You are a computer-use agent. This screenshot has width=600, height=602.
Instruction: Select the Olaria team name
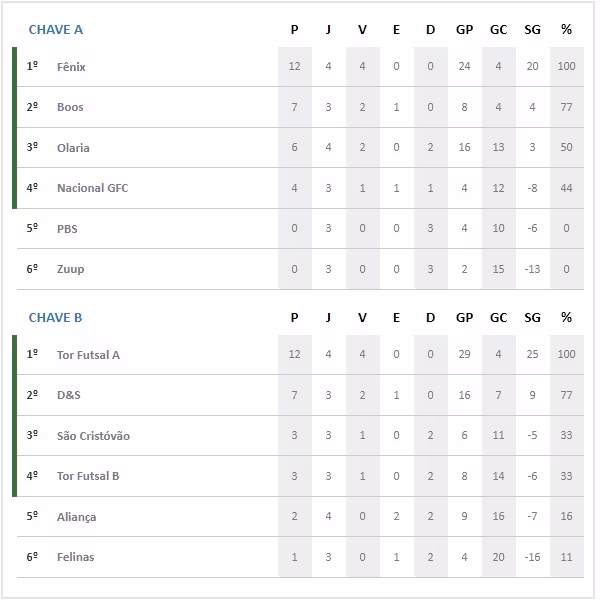(73, 148)
